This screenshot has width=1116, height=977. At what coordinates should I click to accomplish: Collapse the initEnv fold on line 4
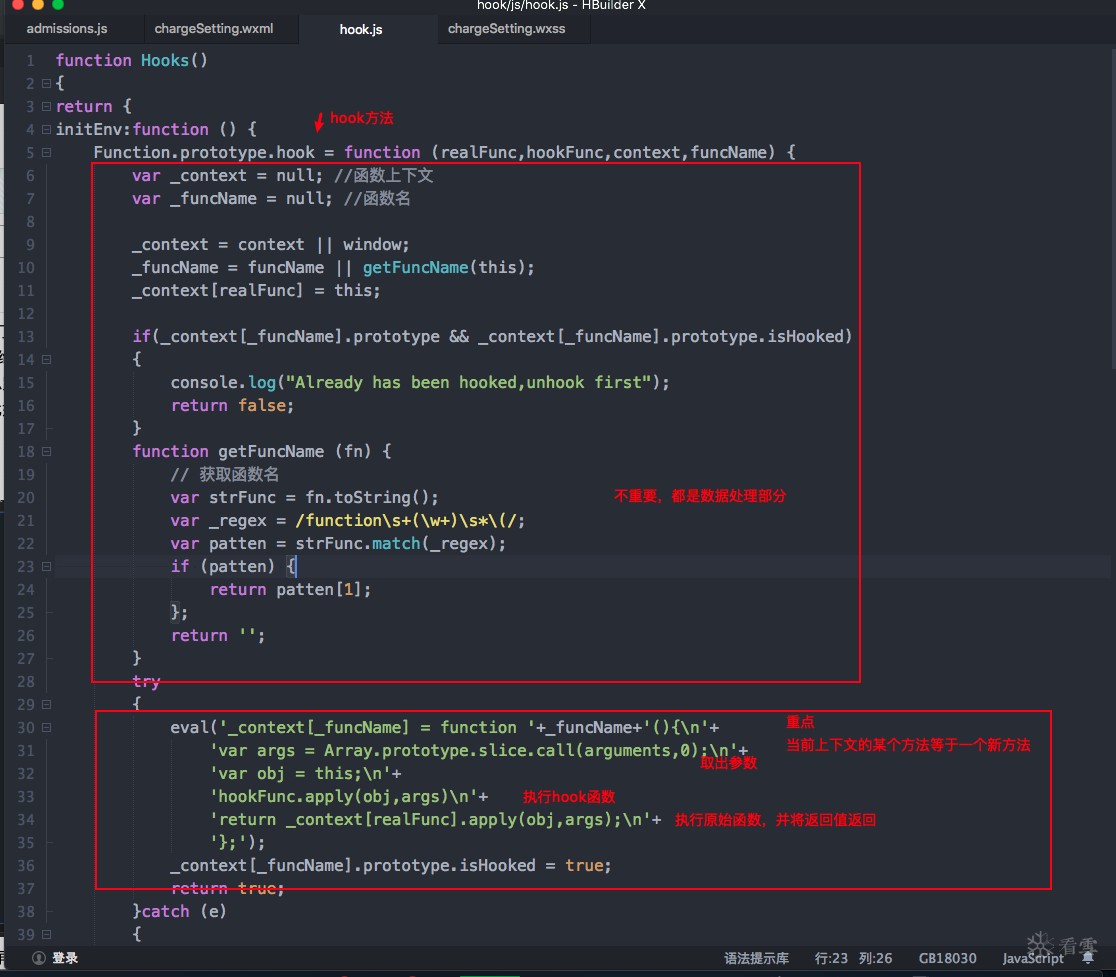pyautogui.click(x=46, y=129)
